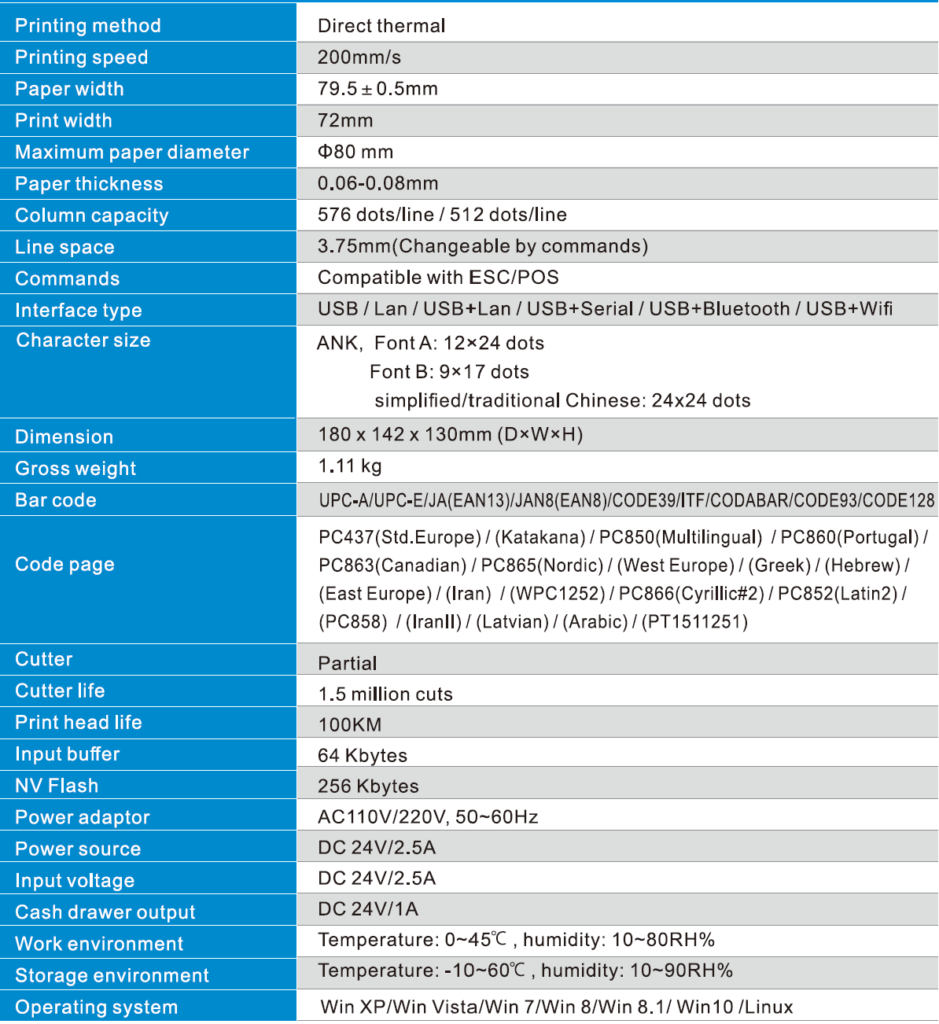
Task: Select the "Partial" cutter value
Action: coord(347,663)
